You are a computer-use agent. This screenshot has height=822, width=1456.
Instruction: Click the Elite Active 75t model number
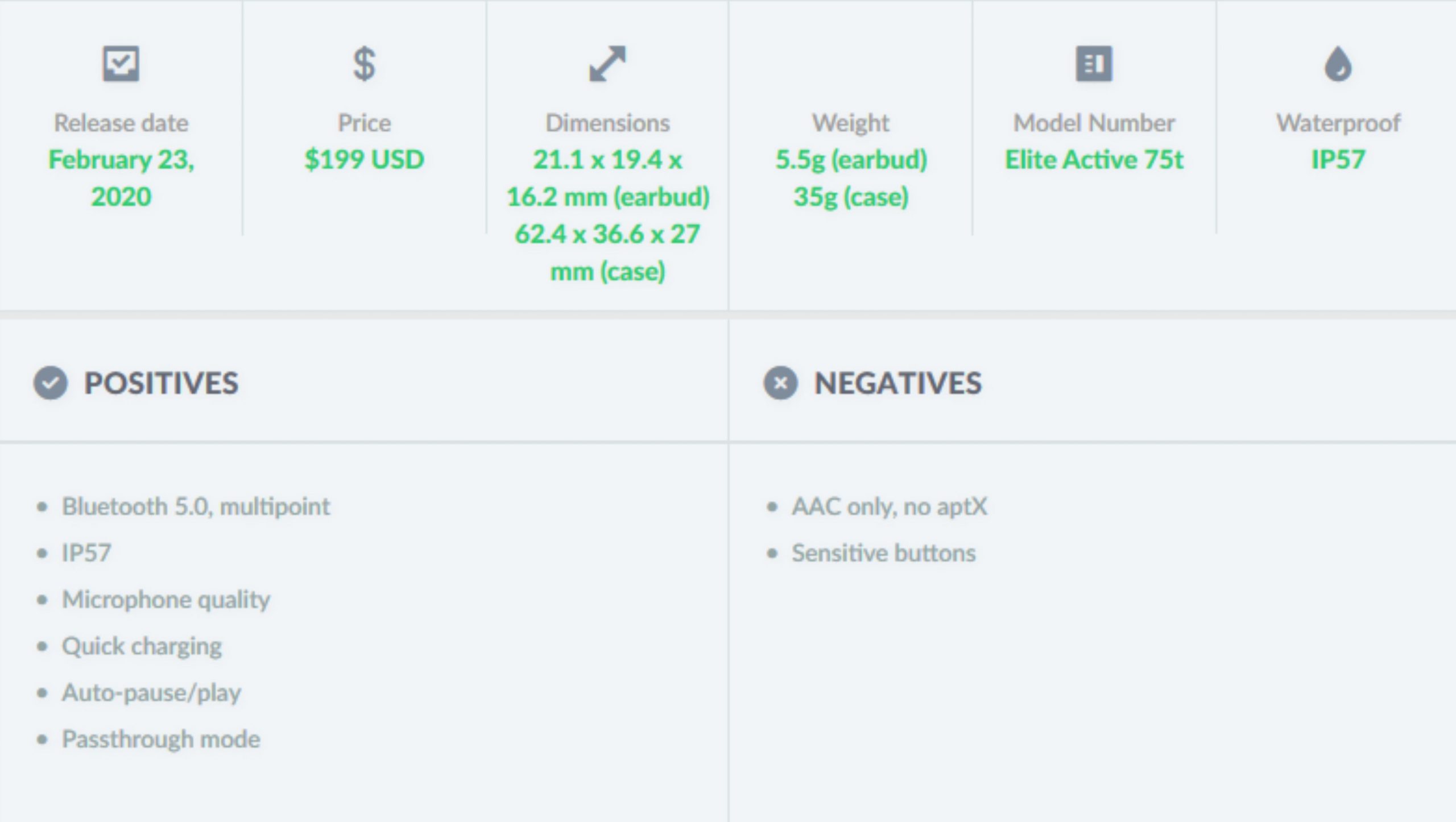coord(1094,159)
